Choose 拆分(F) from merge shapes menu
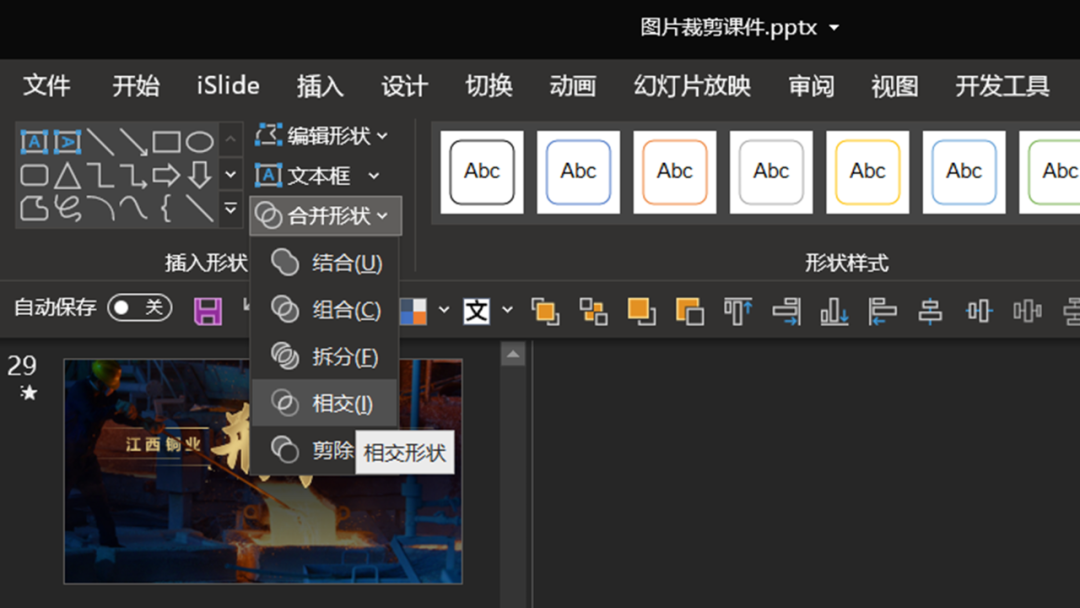Screen dimensions: 1080x608 click(325, 356)
